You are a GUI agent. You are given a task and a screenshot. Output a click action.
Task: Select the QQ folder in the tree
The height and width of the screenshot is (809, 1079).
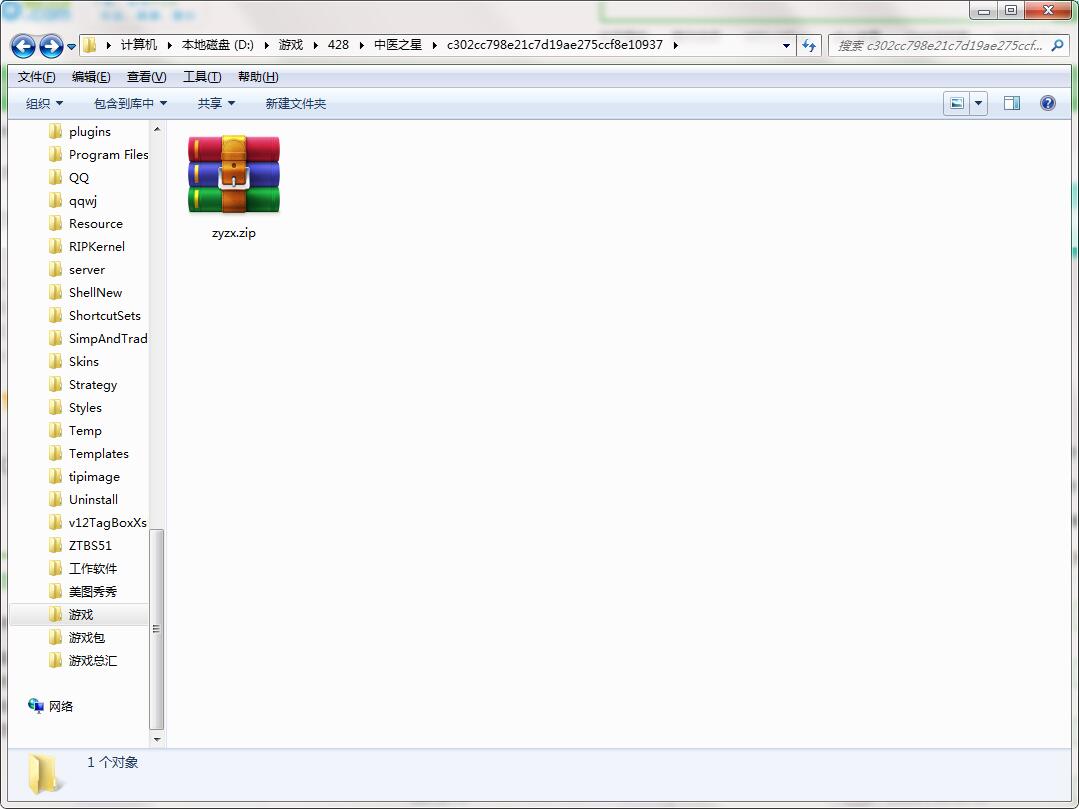(69, 177)
